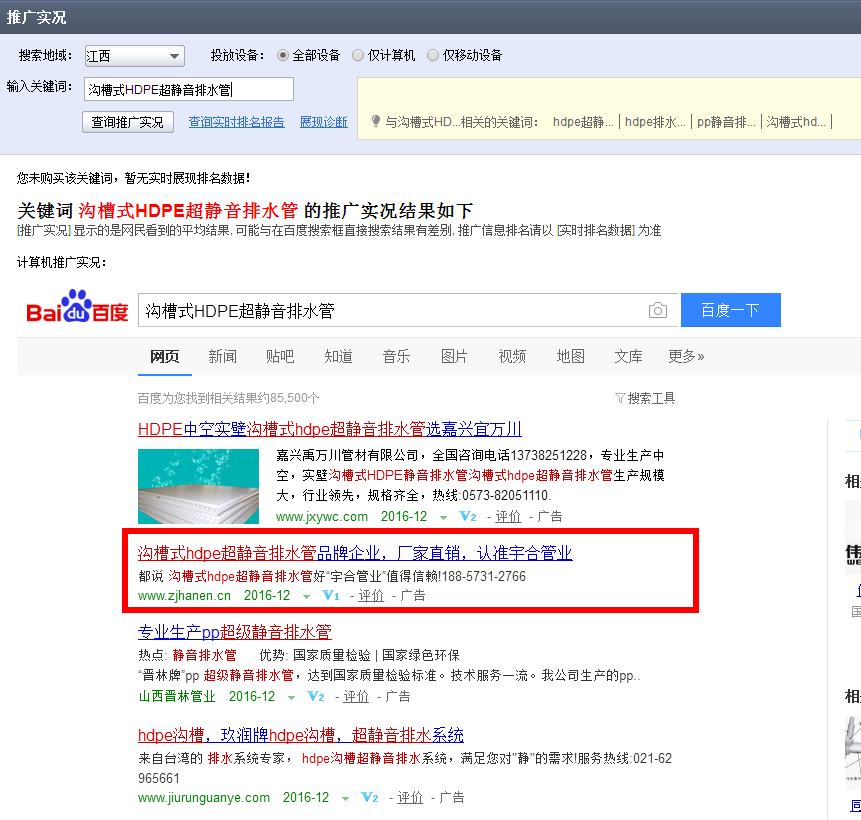Screen dimensions: 861x820
Task: Click 评价 link under 山西晋林管业 result
Action: pyautogui.click(x=356, y=696)
